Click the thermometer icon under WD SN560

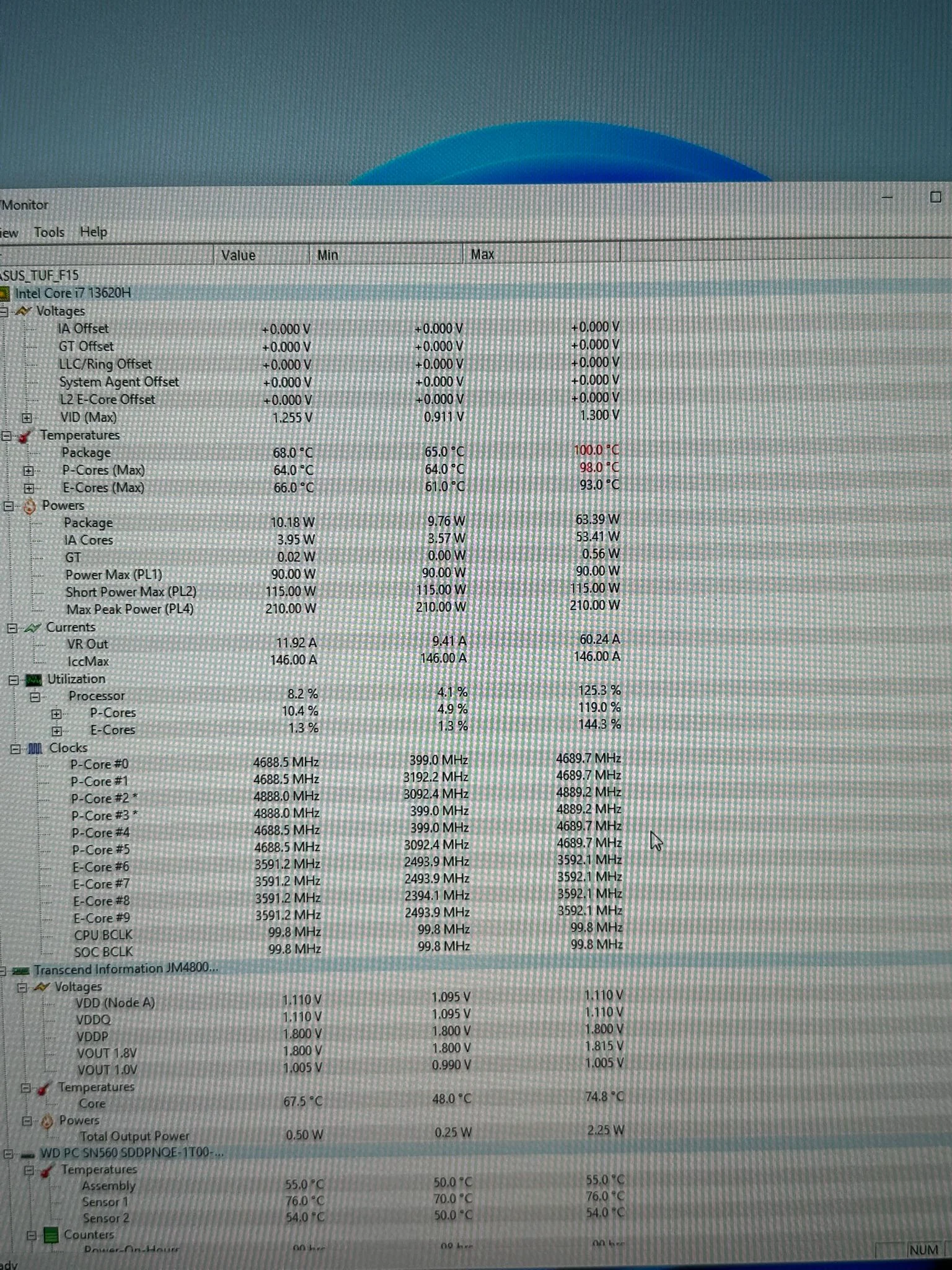pos(46,1171)
